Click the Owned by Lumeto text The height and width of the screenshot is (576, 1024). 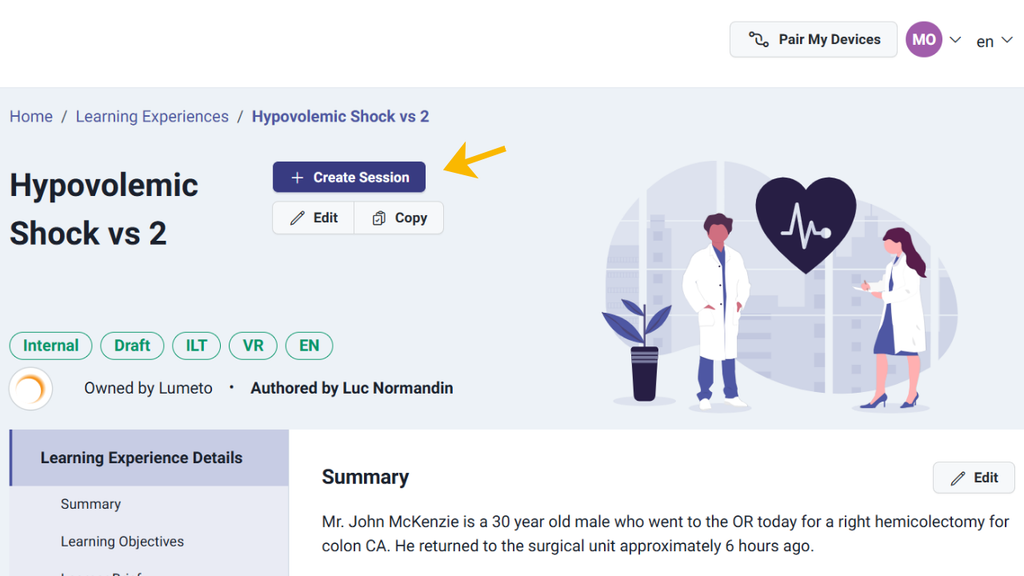click(x=148, y=388)
